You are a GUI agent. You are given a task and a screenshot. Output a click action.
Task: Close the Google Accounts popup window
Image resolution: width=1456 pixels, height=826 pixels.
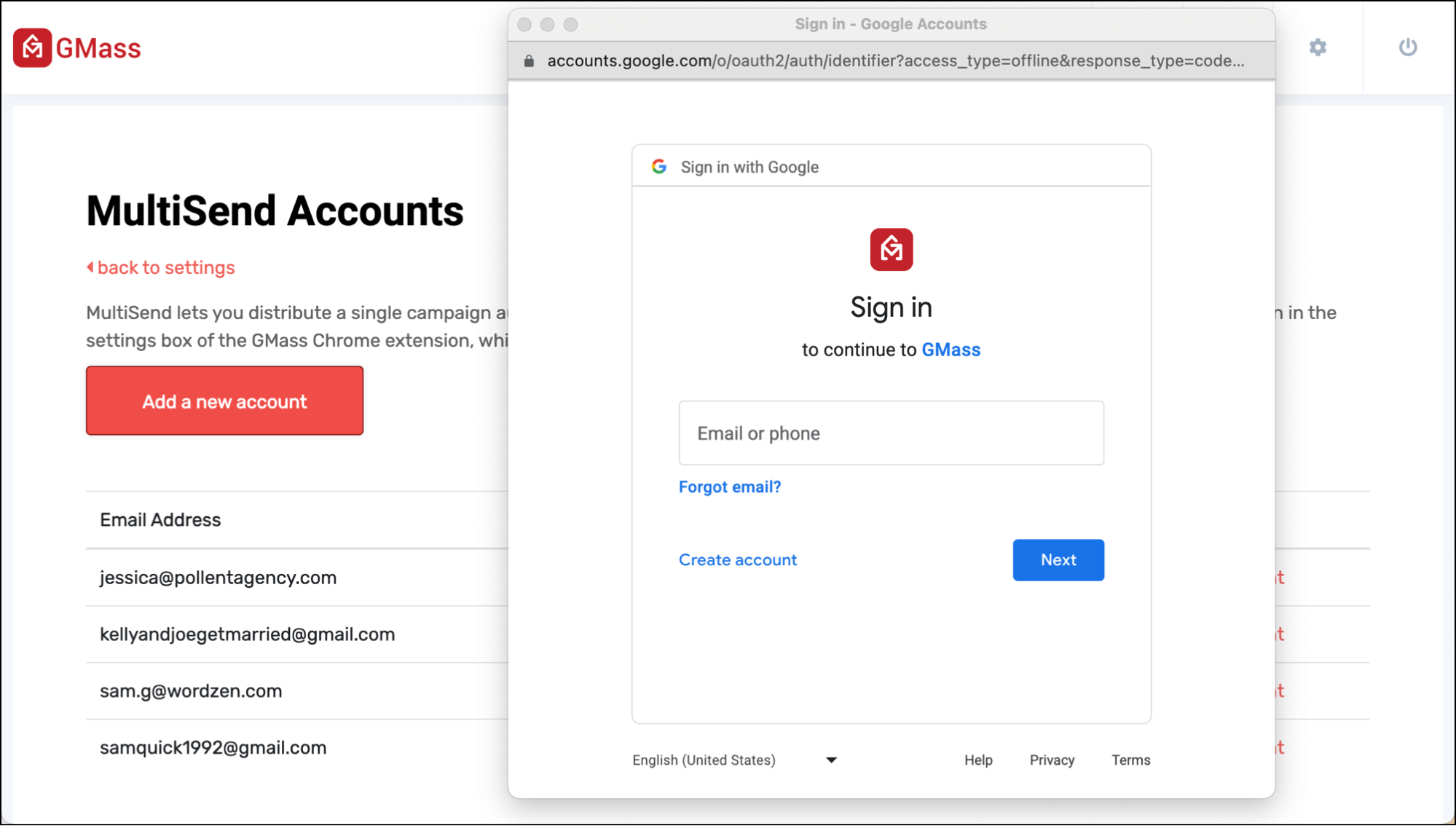pos(524,25)
